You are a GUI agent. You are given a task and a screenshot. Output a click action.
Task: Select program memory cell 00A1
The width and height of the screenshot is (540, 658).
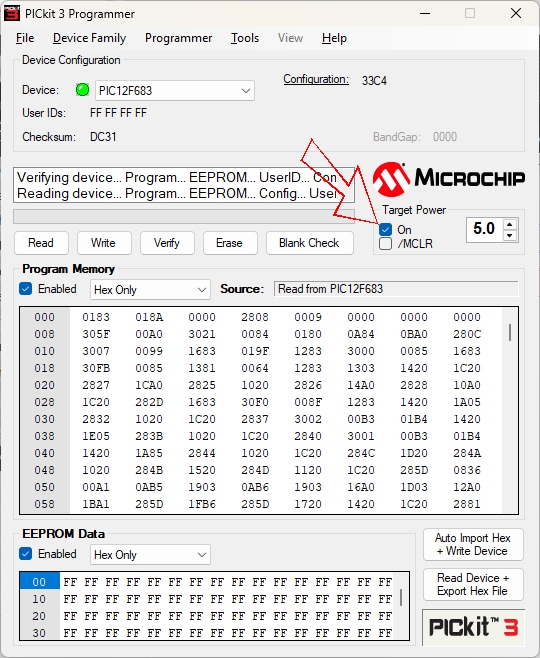coord(96,487)
